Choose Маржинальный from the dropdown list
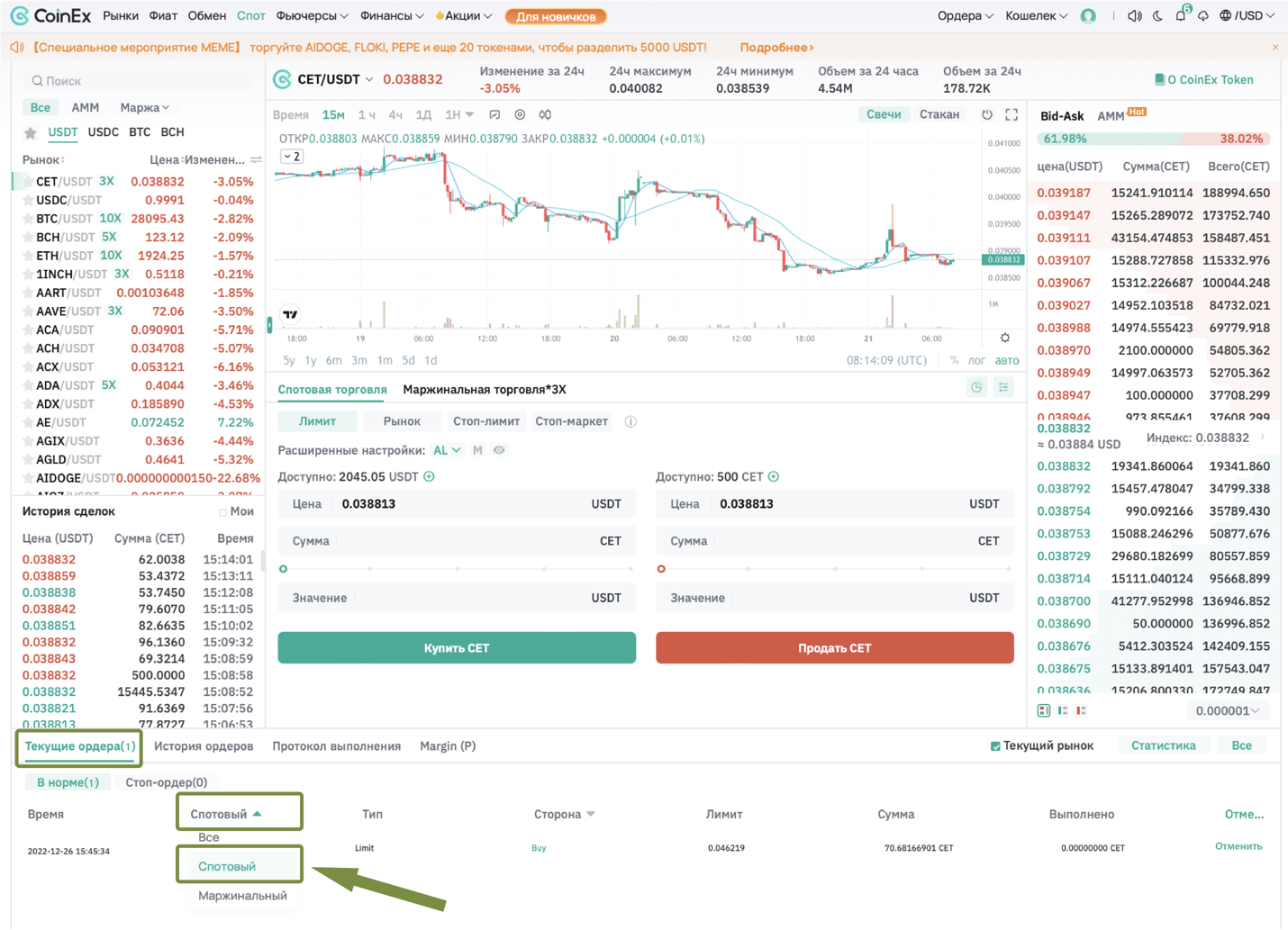Image resolution: width=1288 pixels, height=930 pixels. tap(242, 896)
